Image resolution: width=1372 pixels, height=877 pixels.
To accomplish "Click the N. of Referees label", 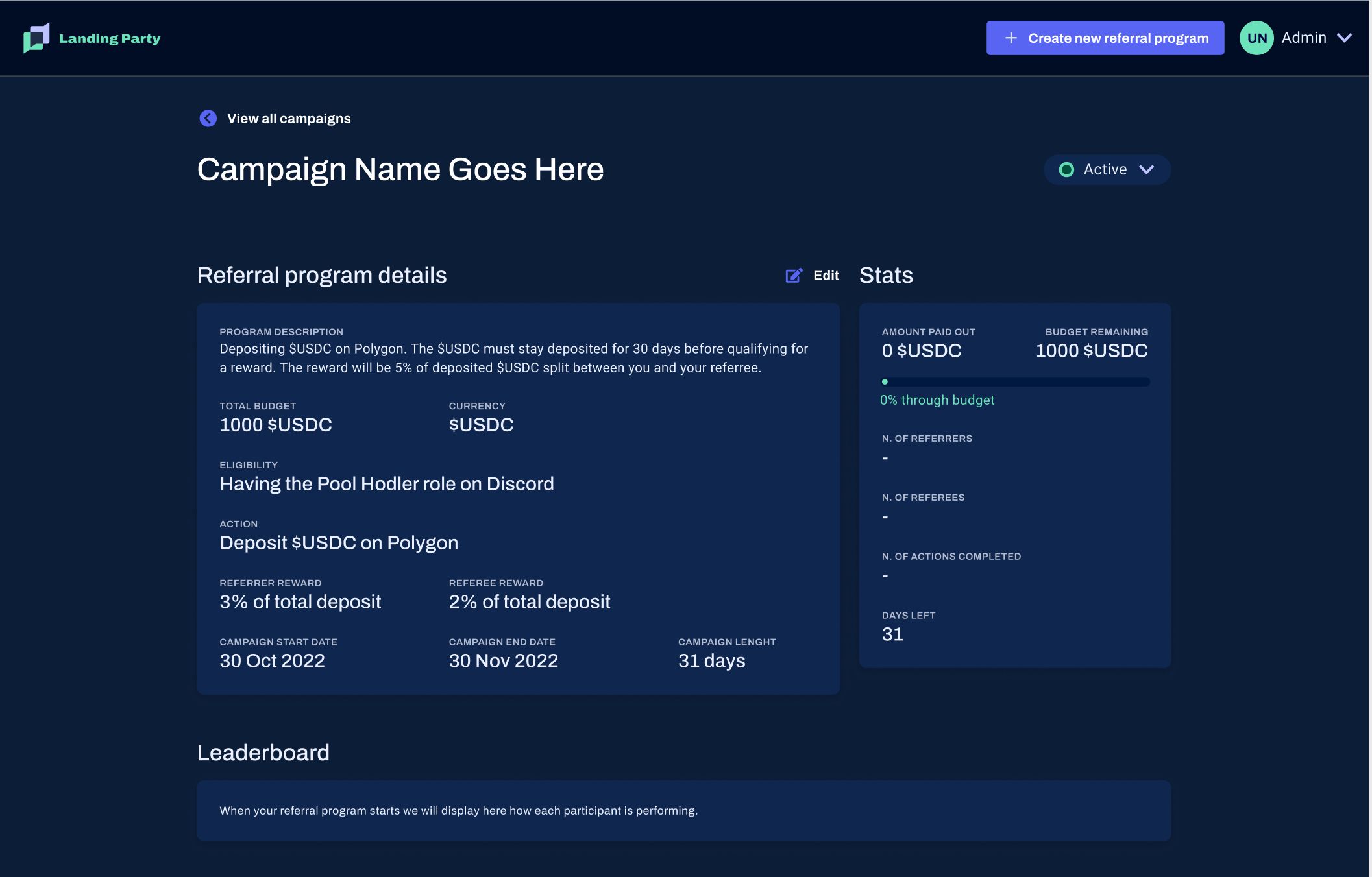I will coord(923,498).
